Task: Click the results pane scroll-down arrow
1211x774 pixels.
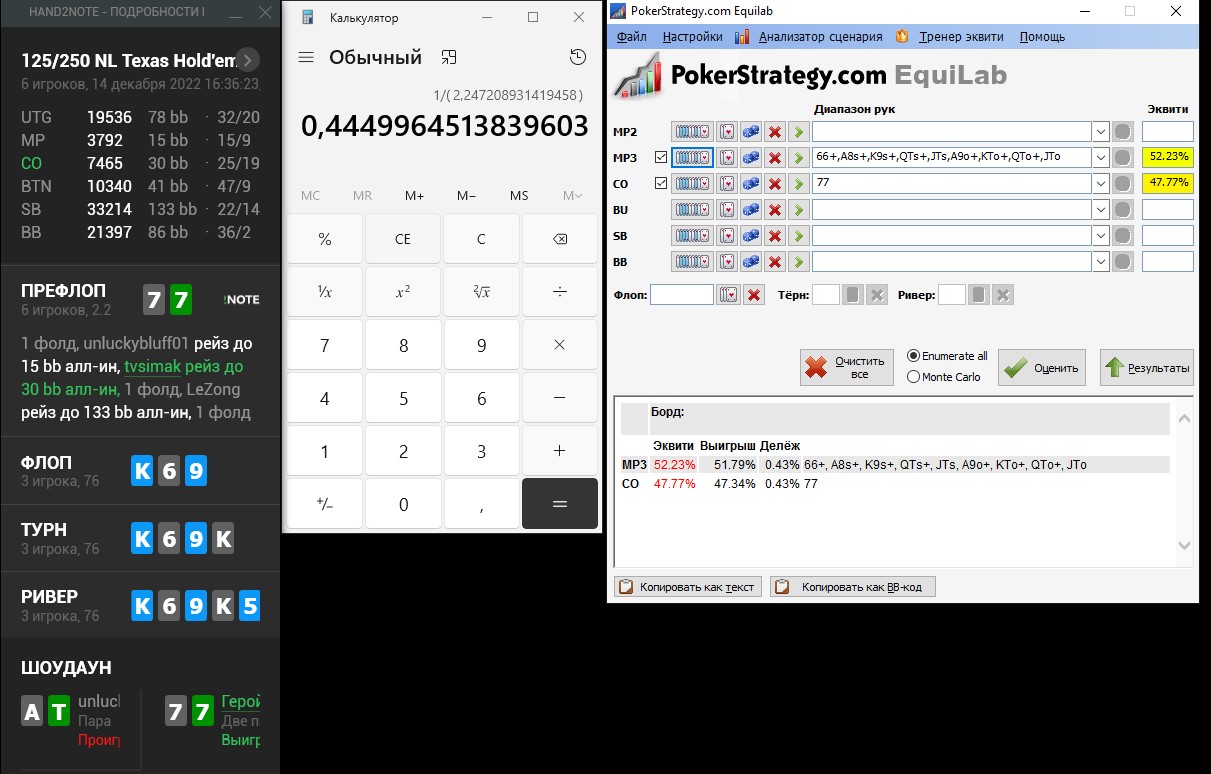Action: click(x=1185, y=545)
